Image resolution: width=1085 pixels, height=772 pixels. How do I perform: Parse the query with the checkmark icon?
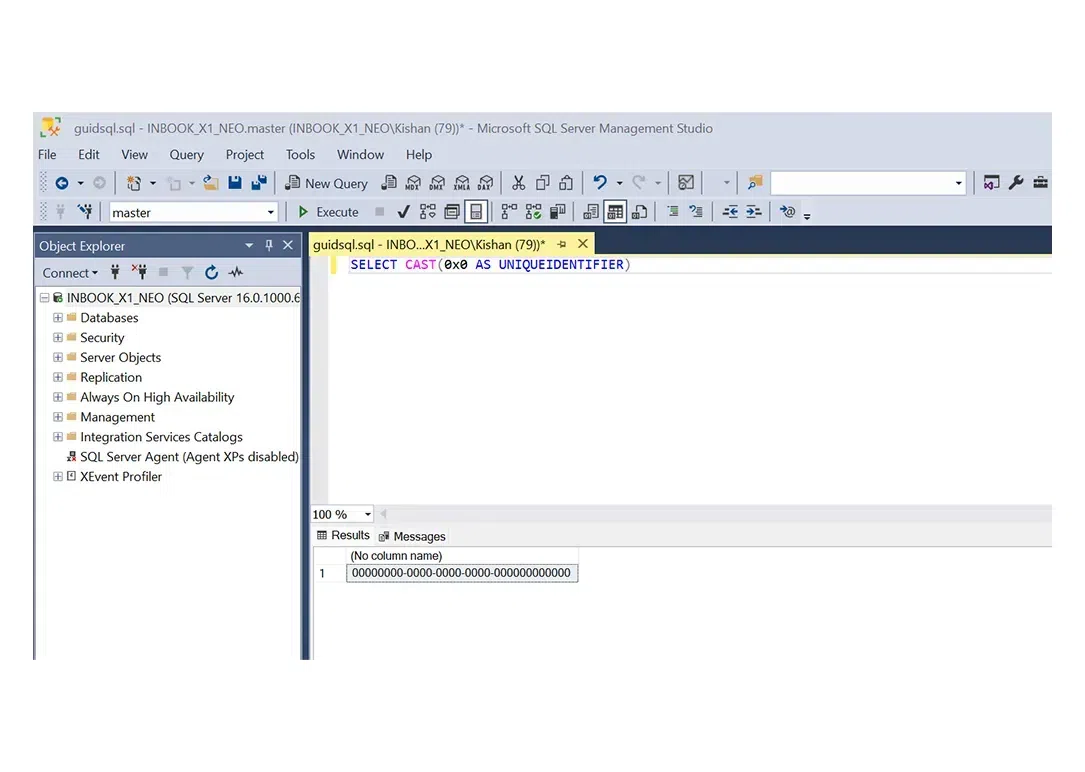point(403,212)
